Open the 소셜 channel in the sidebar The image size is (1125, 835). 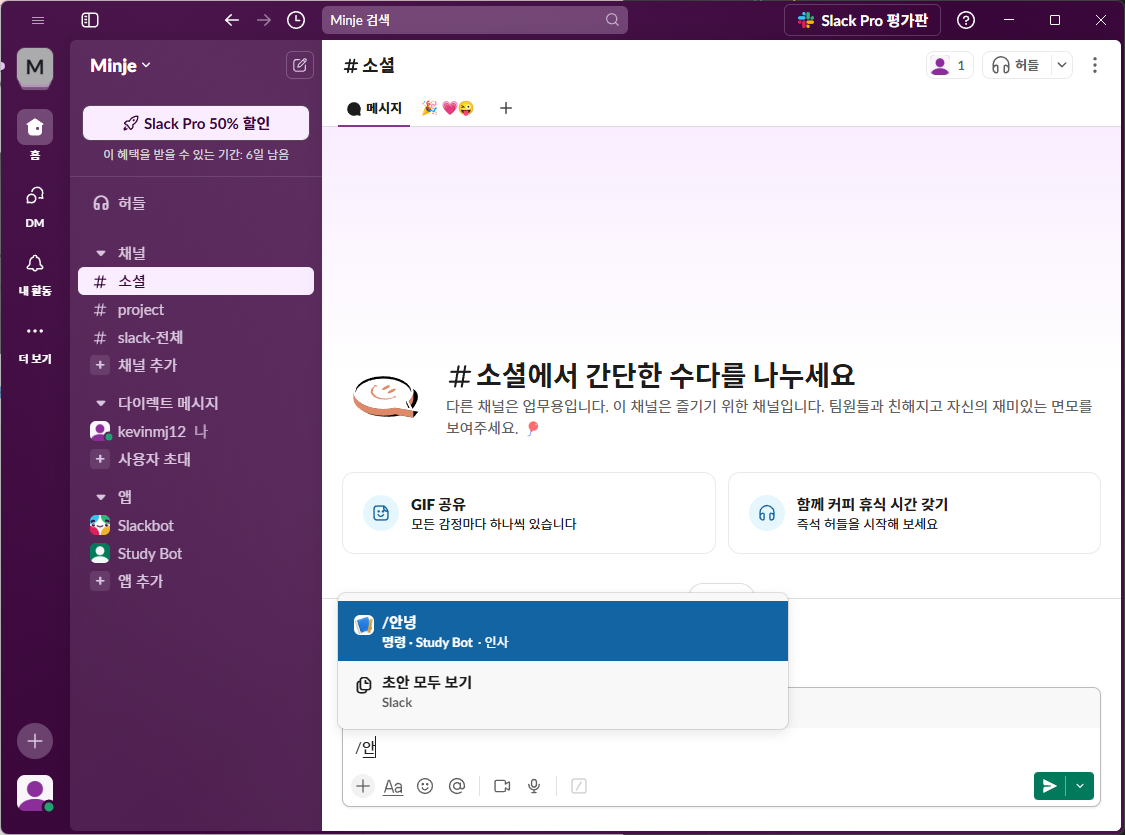[x=196, y=281]
